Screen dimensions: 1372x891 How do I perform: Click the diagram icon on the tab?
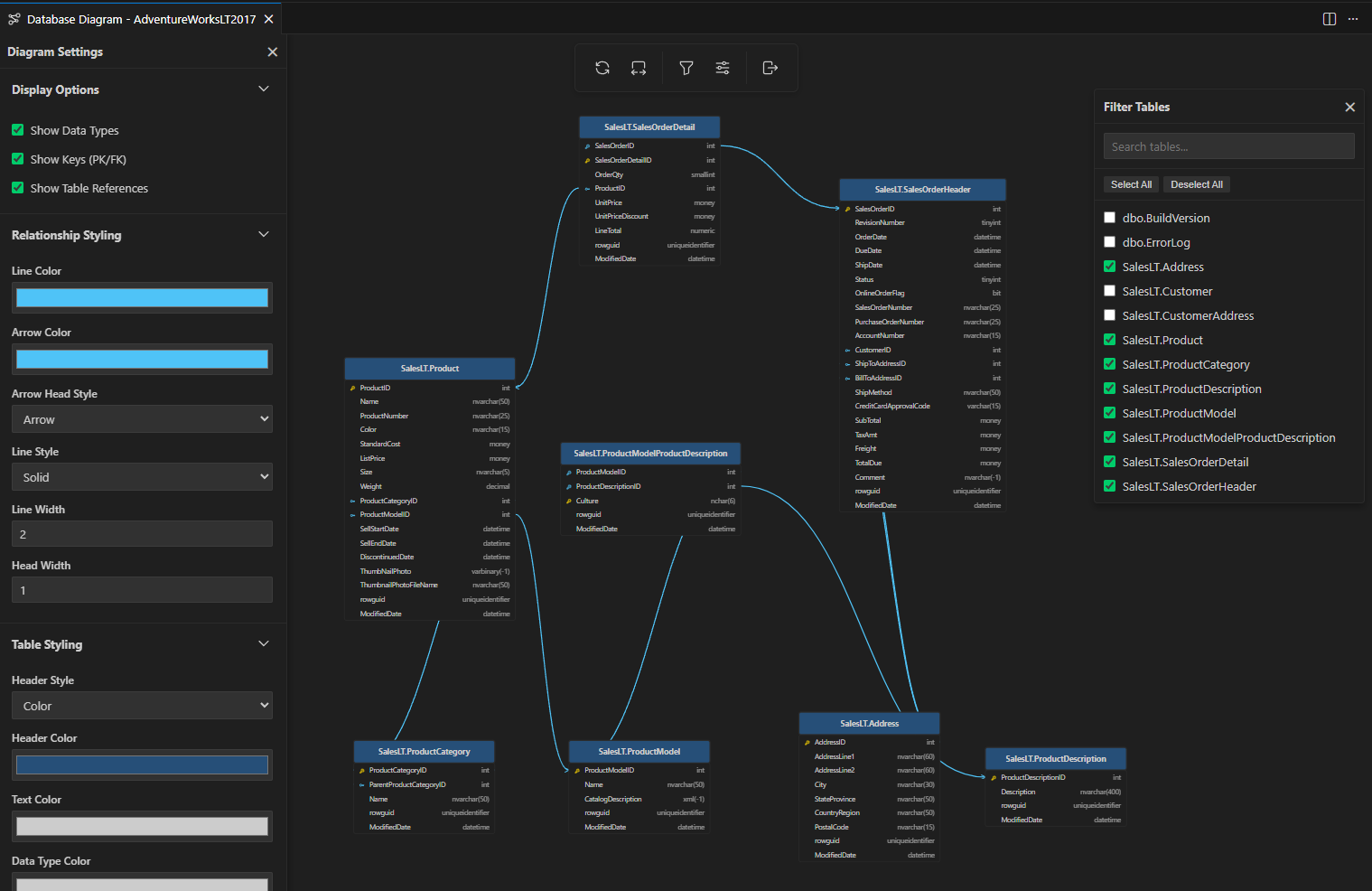pyautogui.click(x=14, y=19)
